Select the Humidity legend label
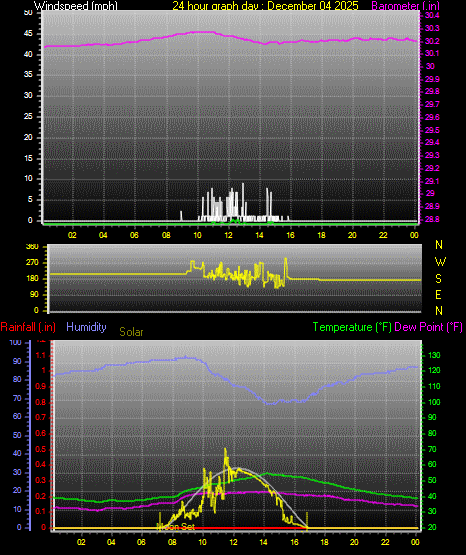The image size is (466, 555). [86, 327]
